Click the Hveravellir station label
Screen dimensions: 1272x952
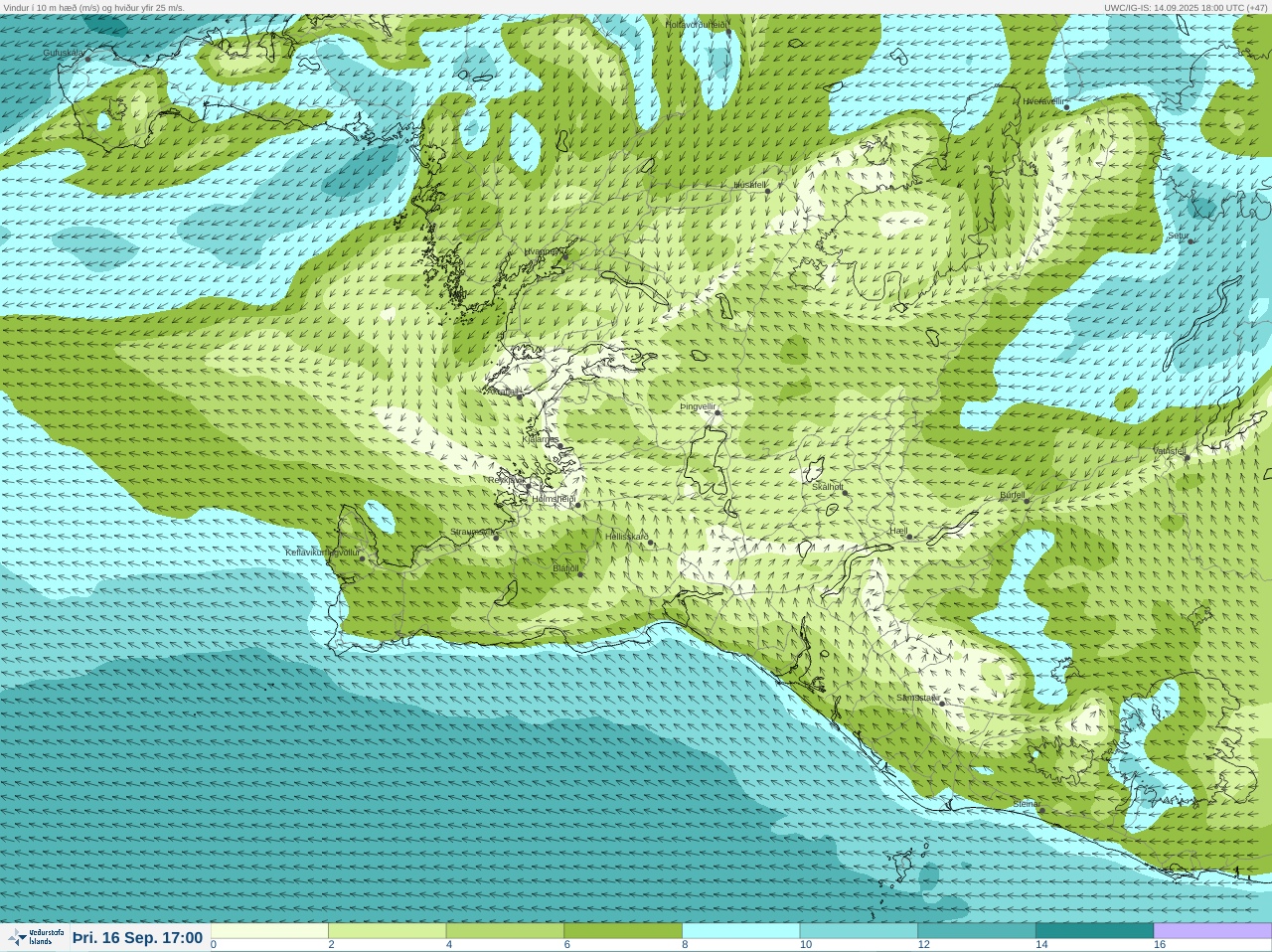pos(1043,101)
